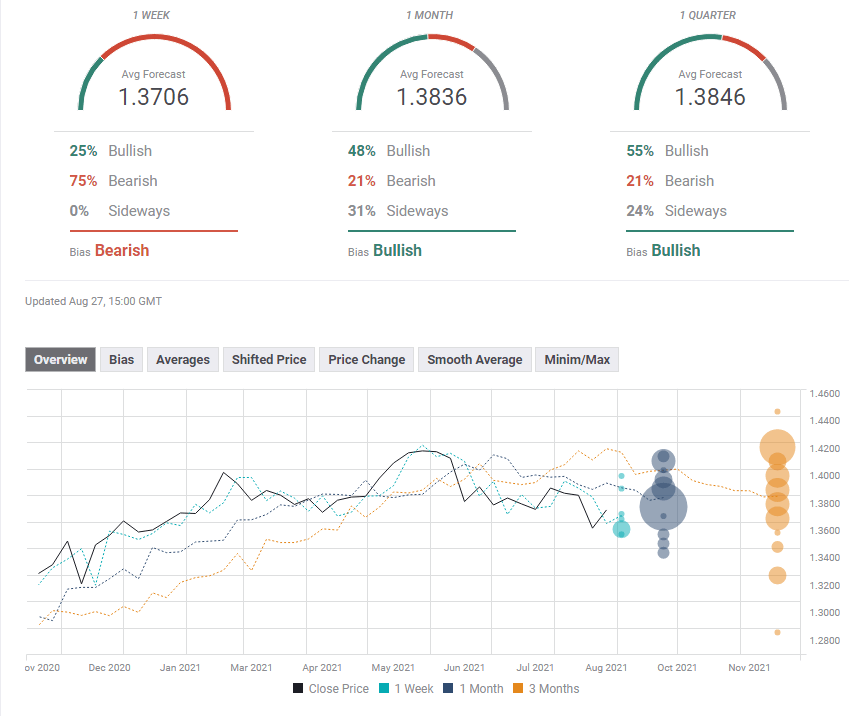849x716 pixels.
Task: Open the Averages tab
Action: [x=183, y=360]
